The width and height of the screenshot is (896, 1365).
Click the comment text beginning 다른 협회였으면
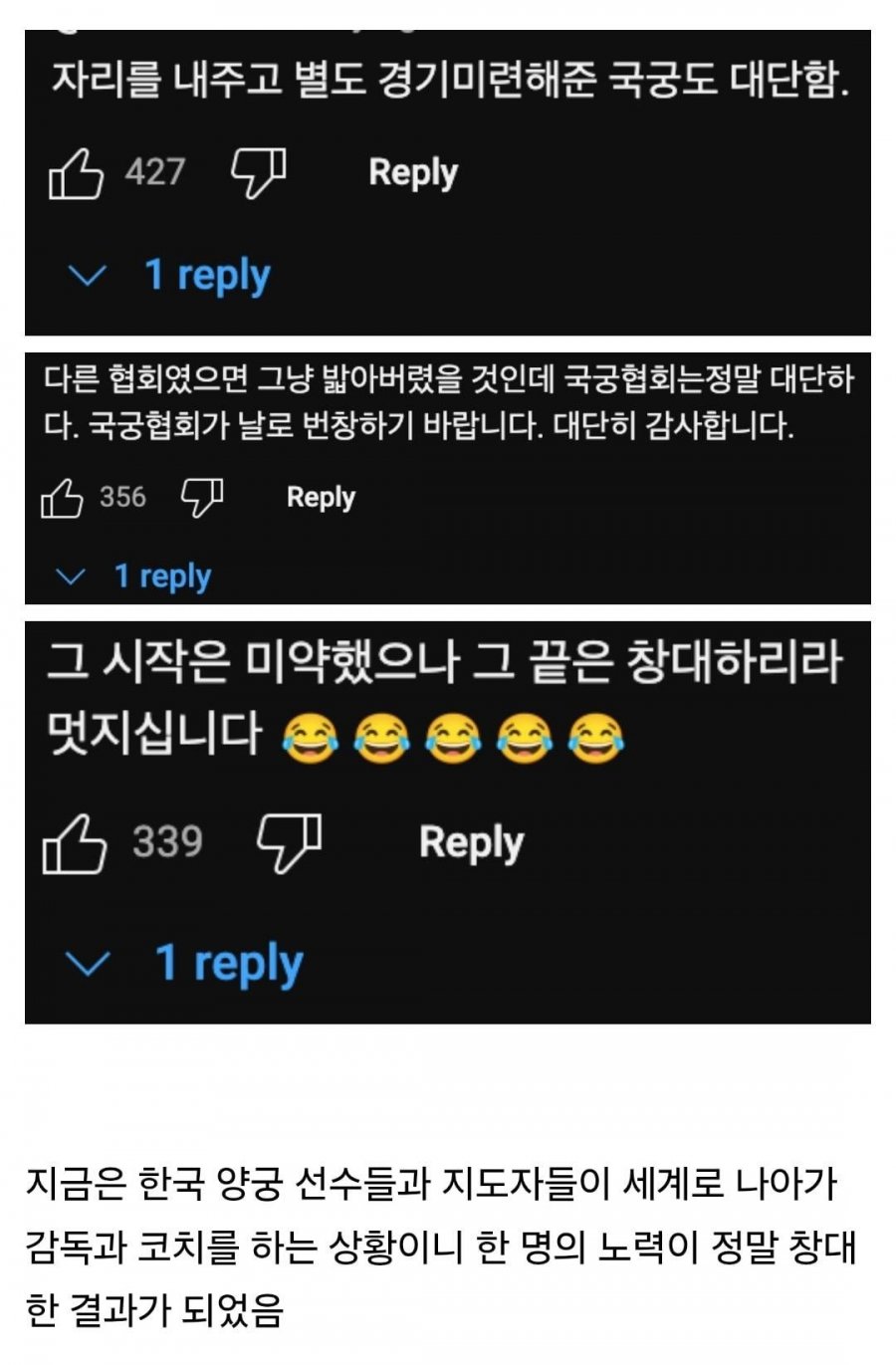coord(449,402)
